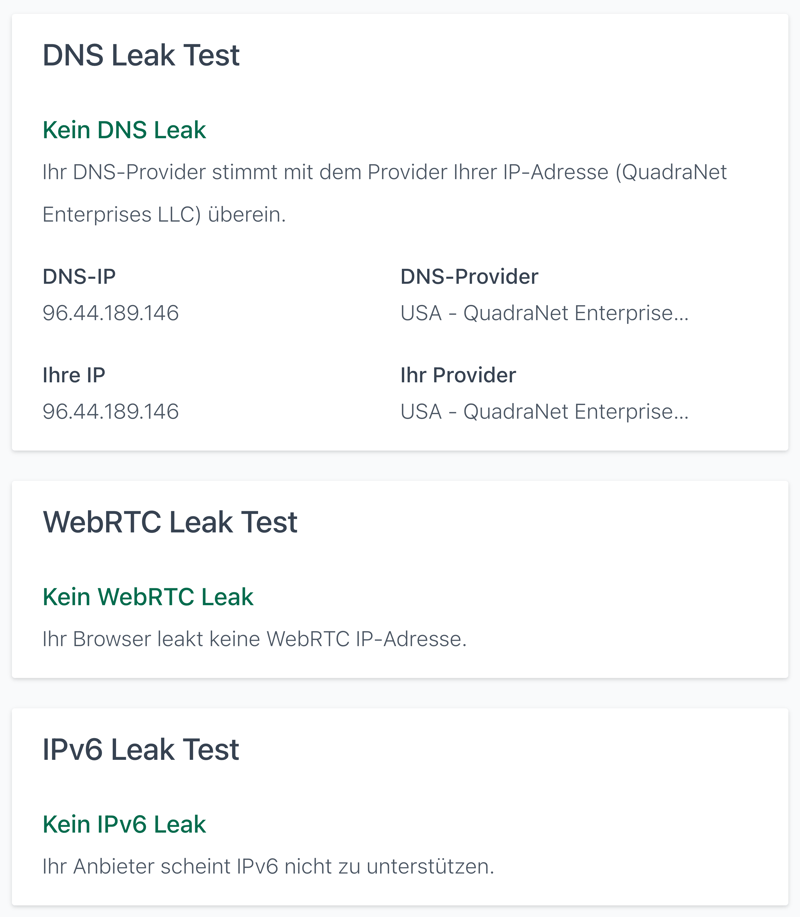Screen dimensions: 800x917
Task: Click the Ihr Provider label
Action: [x=458, y=375]
